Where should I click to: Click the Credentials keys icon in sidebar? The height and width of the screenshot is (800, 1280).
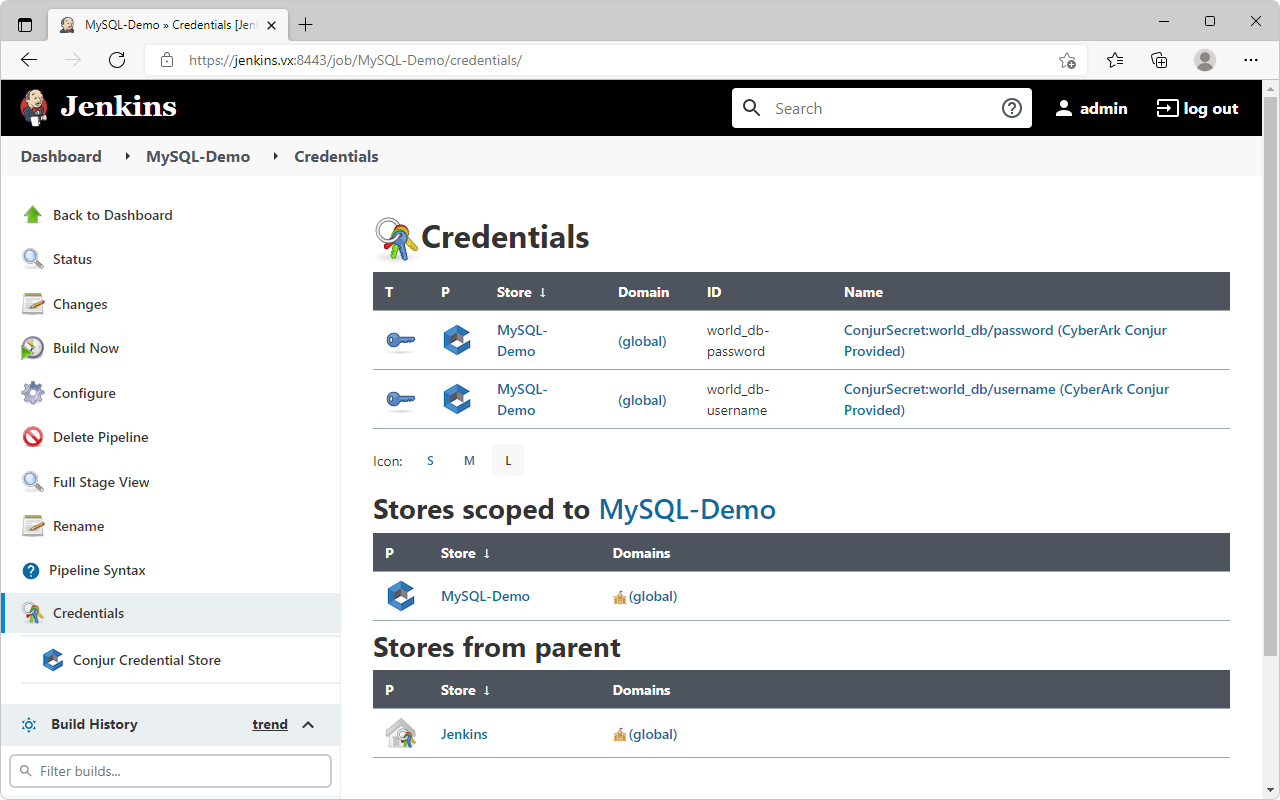click(33, 613)
